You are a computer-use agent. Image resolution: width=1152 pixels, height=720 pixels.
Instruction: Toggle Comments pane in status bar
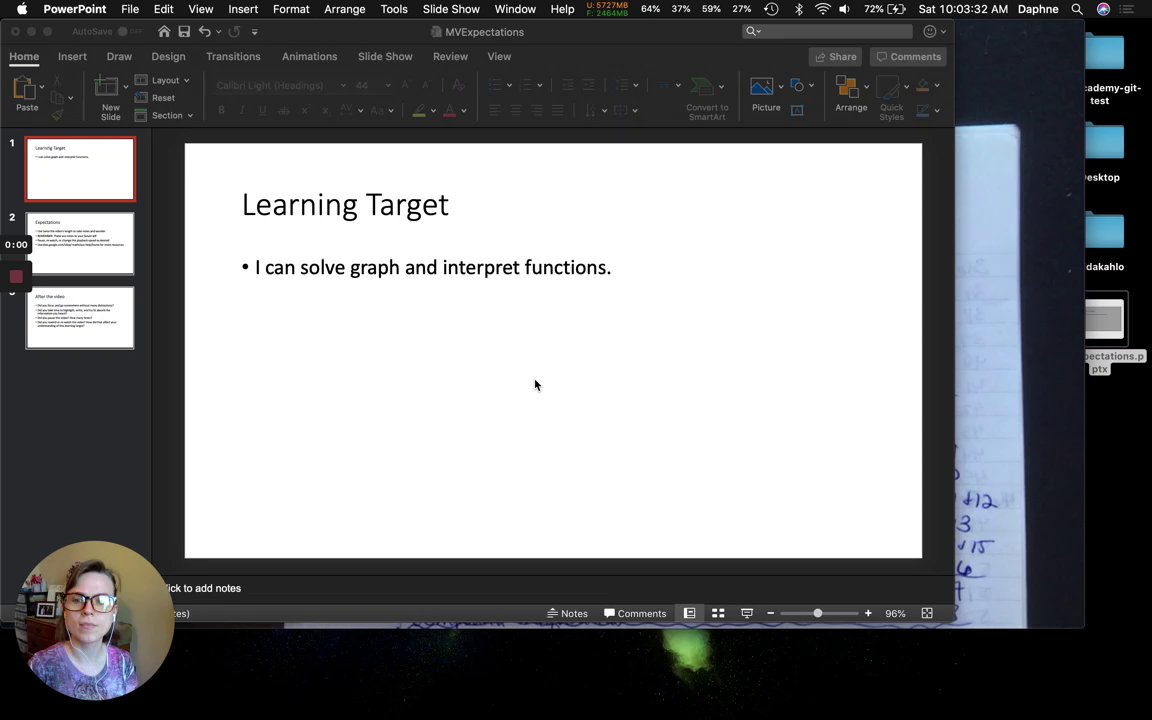click(x=635, y=613)
